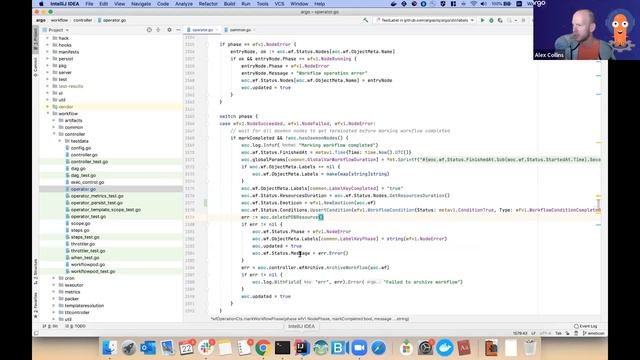Click the Wi-Fi icon in menu bar
This screenshot has width=640, height=360.
tap(473, 4)
